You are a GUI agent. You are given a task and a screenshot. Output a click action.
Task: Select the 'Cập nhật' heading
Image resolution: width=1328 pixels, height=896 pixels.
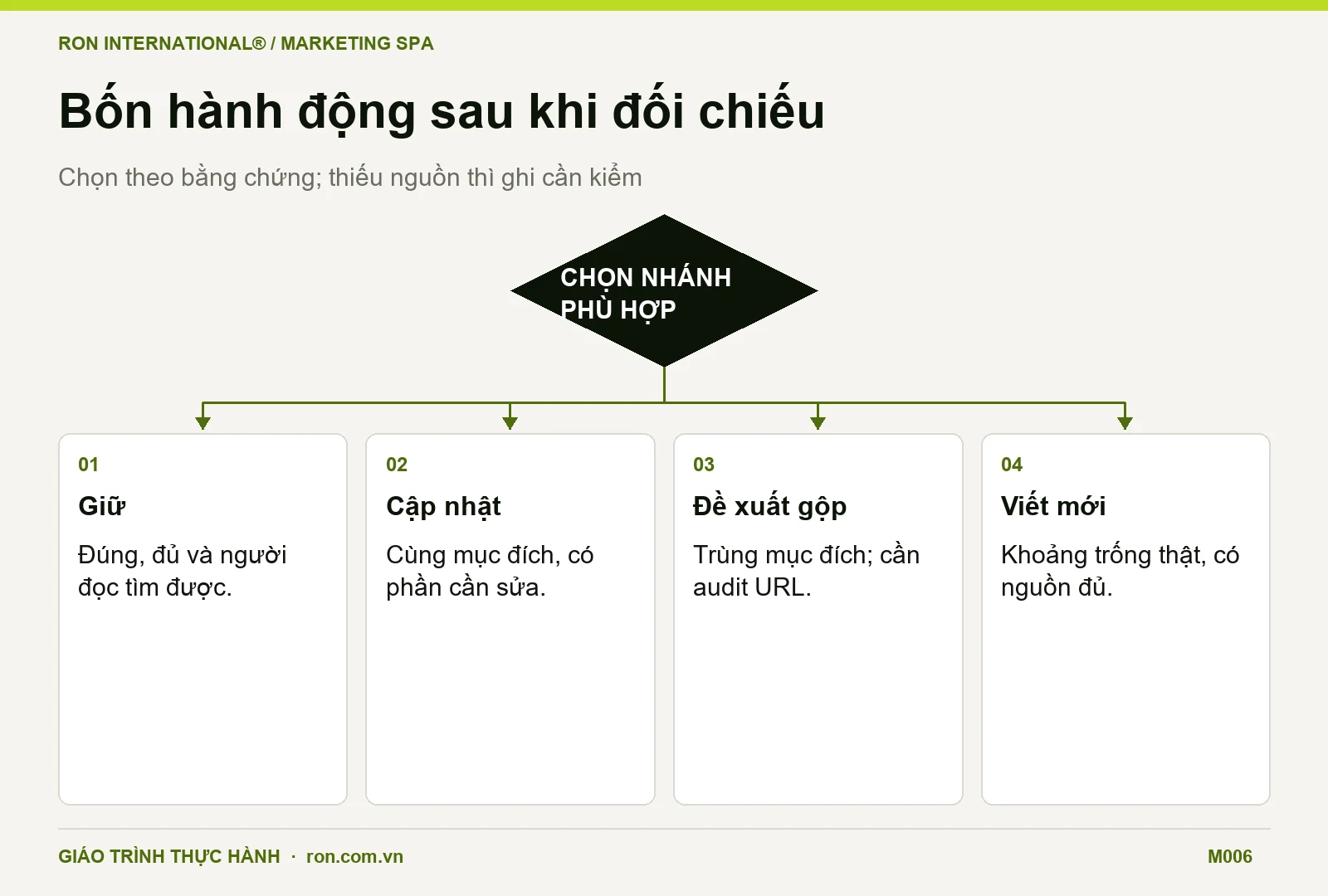click(x=443, y=506)
